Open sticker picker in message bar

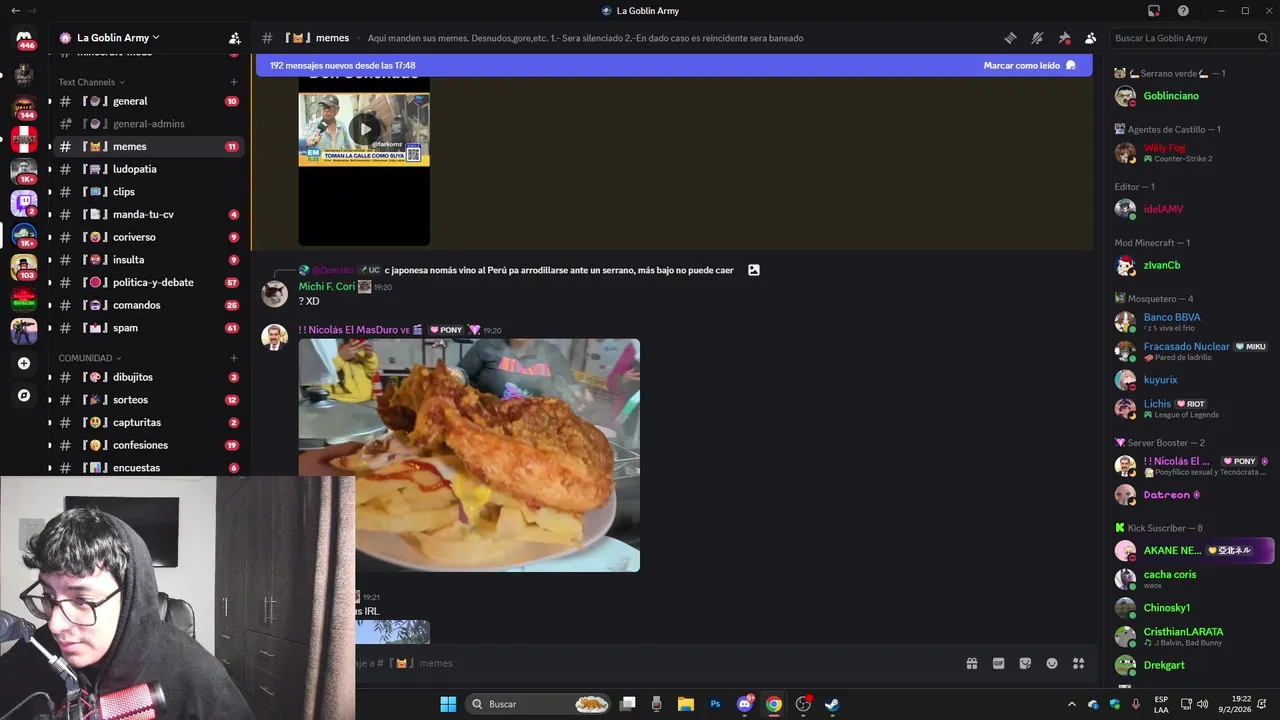point(1025,663)
